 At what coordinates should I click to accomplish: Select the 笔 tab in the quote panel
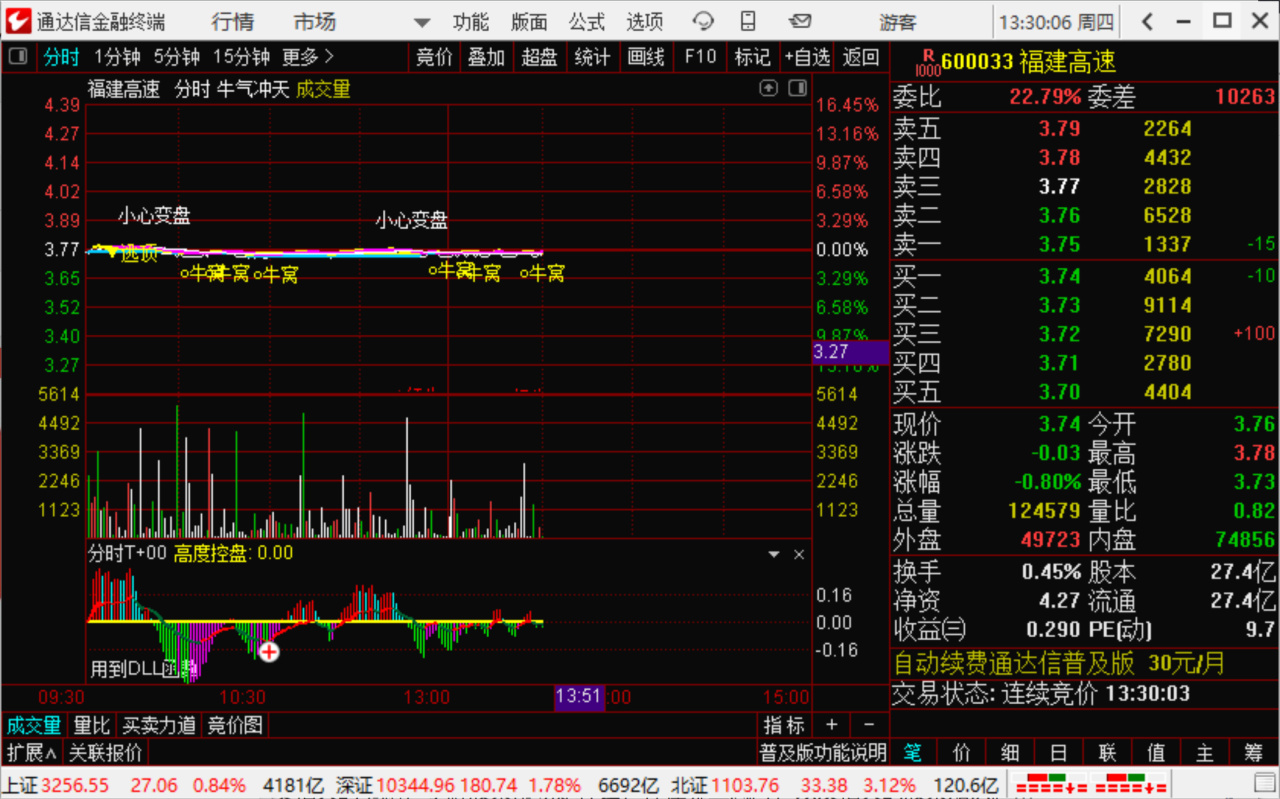pos(913,752)
